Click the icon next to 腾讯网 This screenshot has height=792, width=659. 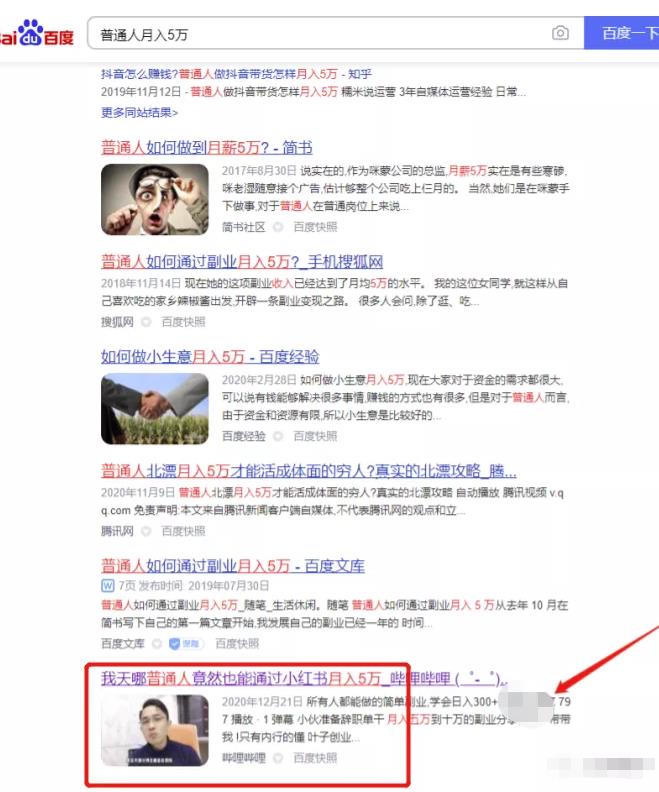pyautogui.click(x=146, y=531)
